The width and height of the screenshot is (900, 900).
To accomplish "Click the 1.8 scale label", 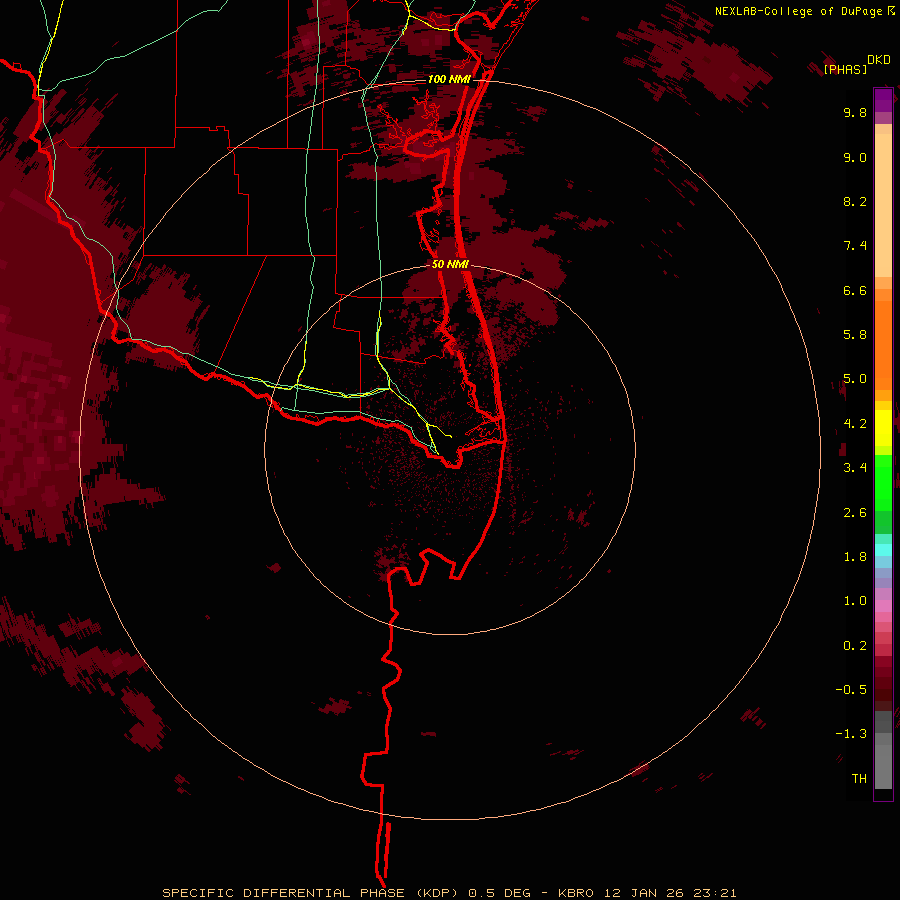I will pyautogui.click(x=855, y=557).
